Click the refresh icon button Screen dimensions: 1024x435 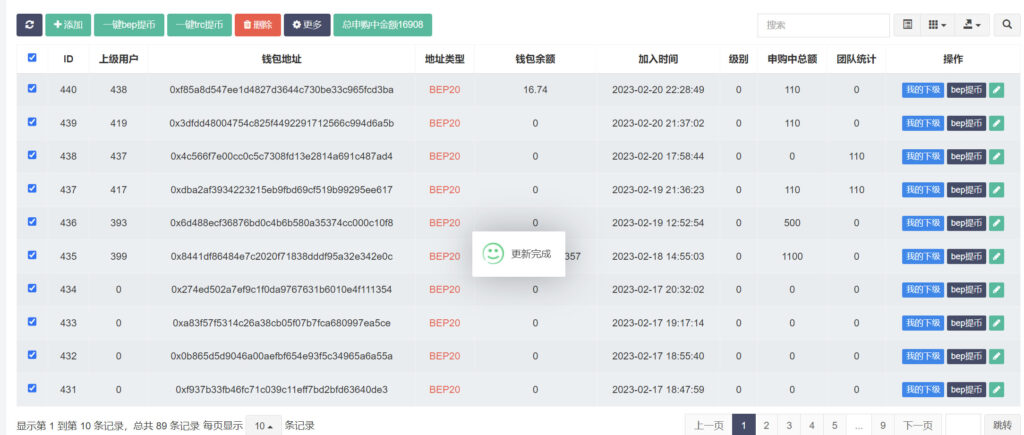[x=28, y=24]
